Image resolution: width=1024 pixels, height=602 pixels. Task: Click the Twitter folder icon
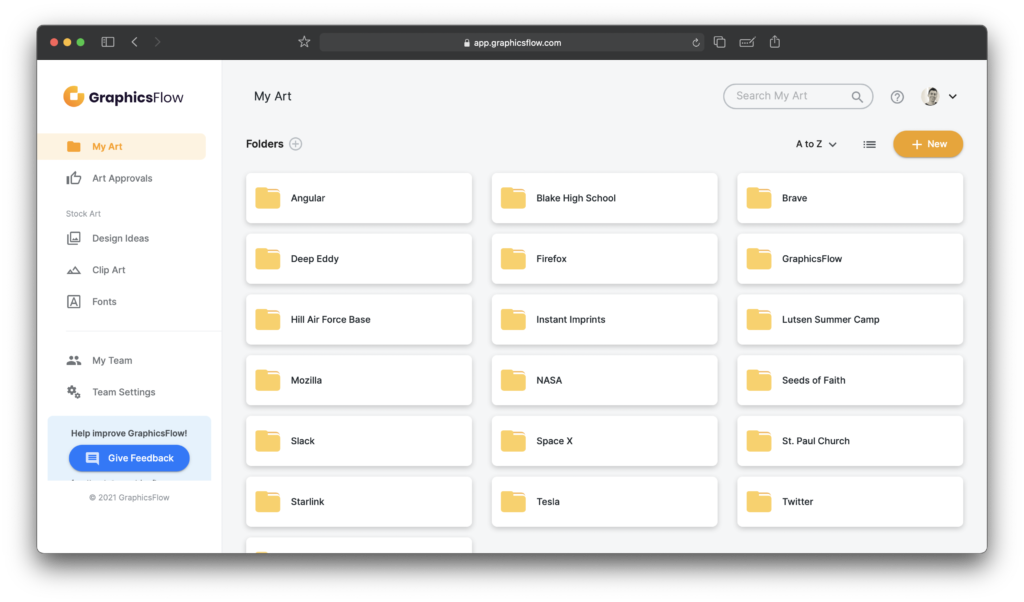click(759, 501)
